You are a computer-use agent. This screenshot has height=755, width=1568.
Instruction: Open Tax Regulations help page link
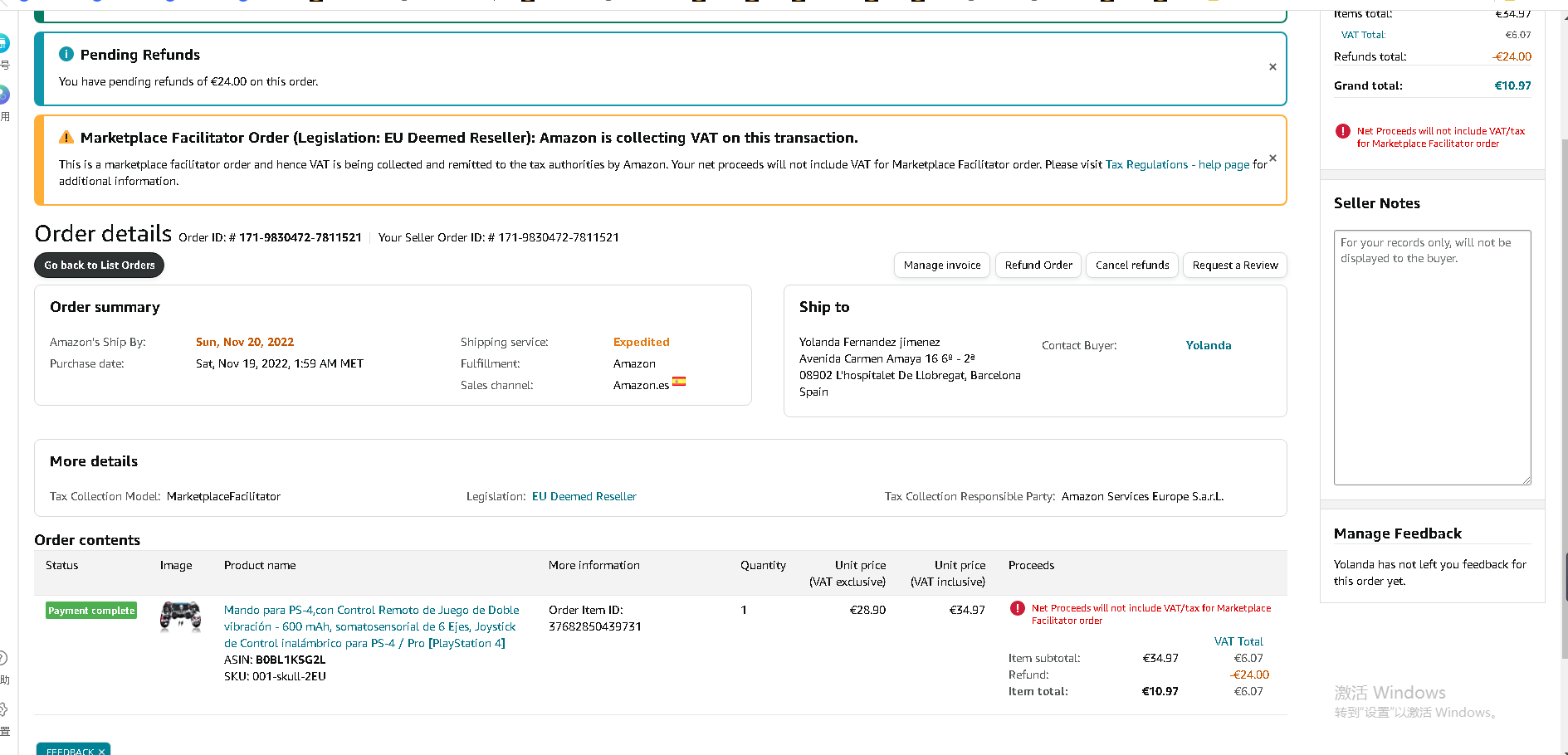pyautogui.click(x=1177, y=164)
